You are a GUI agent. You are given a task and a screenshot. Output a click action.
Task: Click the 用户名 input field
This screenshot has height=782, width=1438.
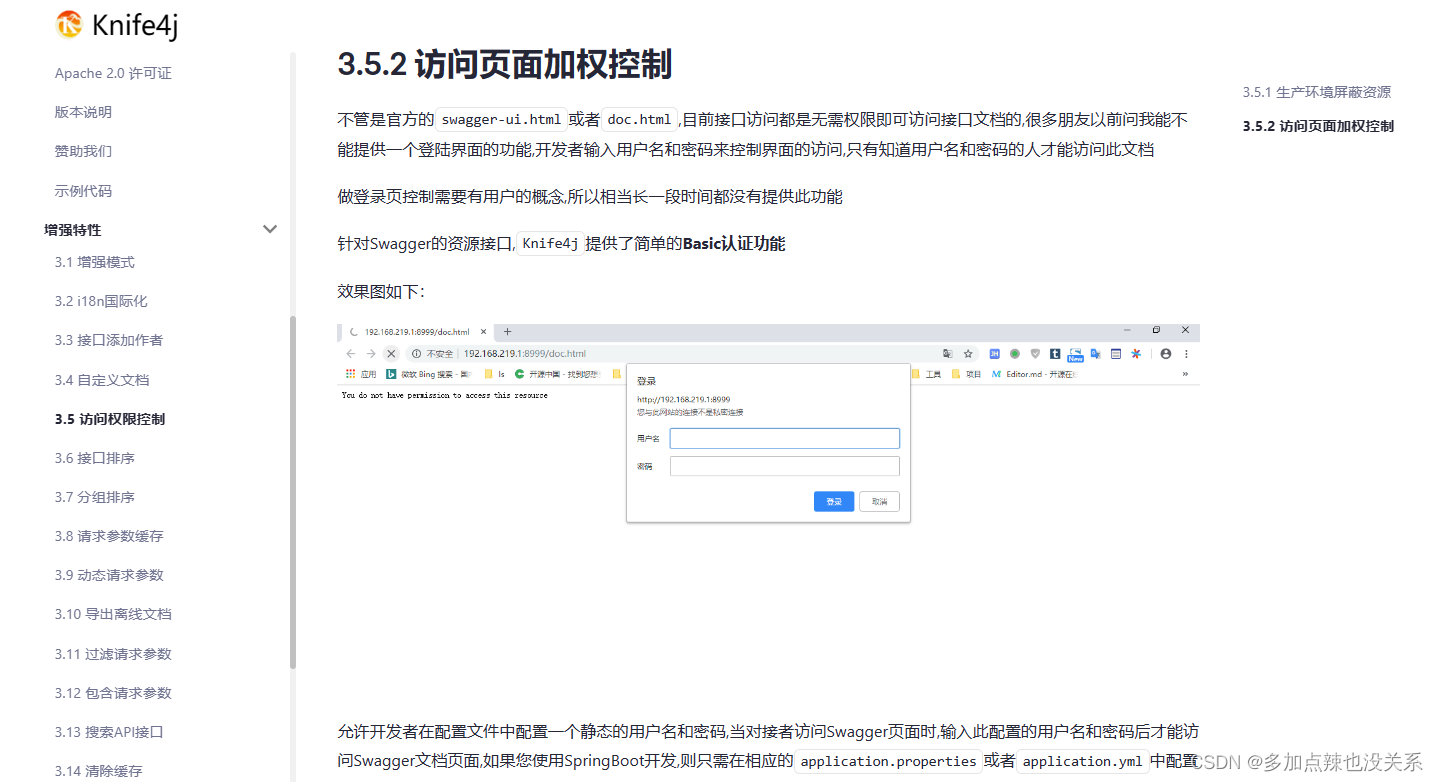785,438
